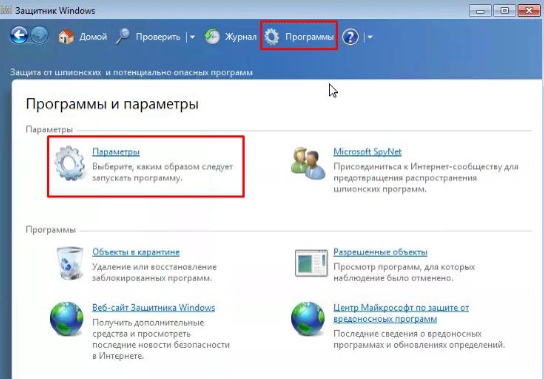Click the gear icon for Программы

[x=272, y=36]
